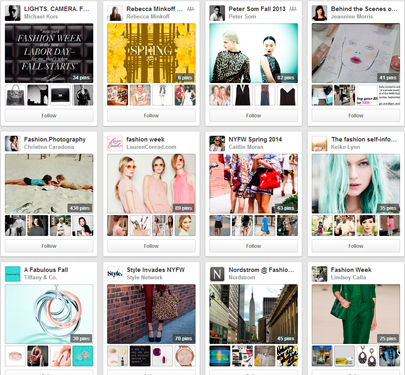405x375 pixels.
Task: Follow the NYFW Spring 2014 board
Action: pos(253,246)
